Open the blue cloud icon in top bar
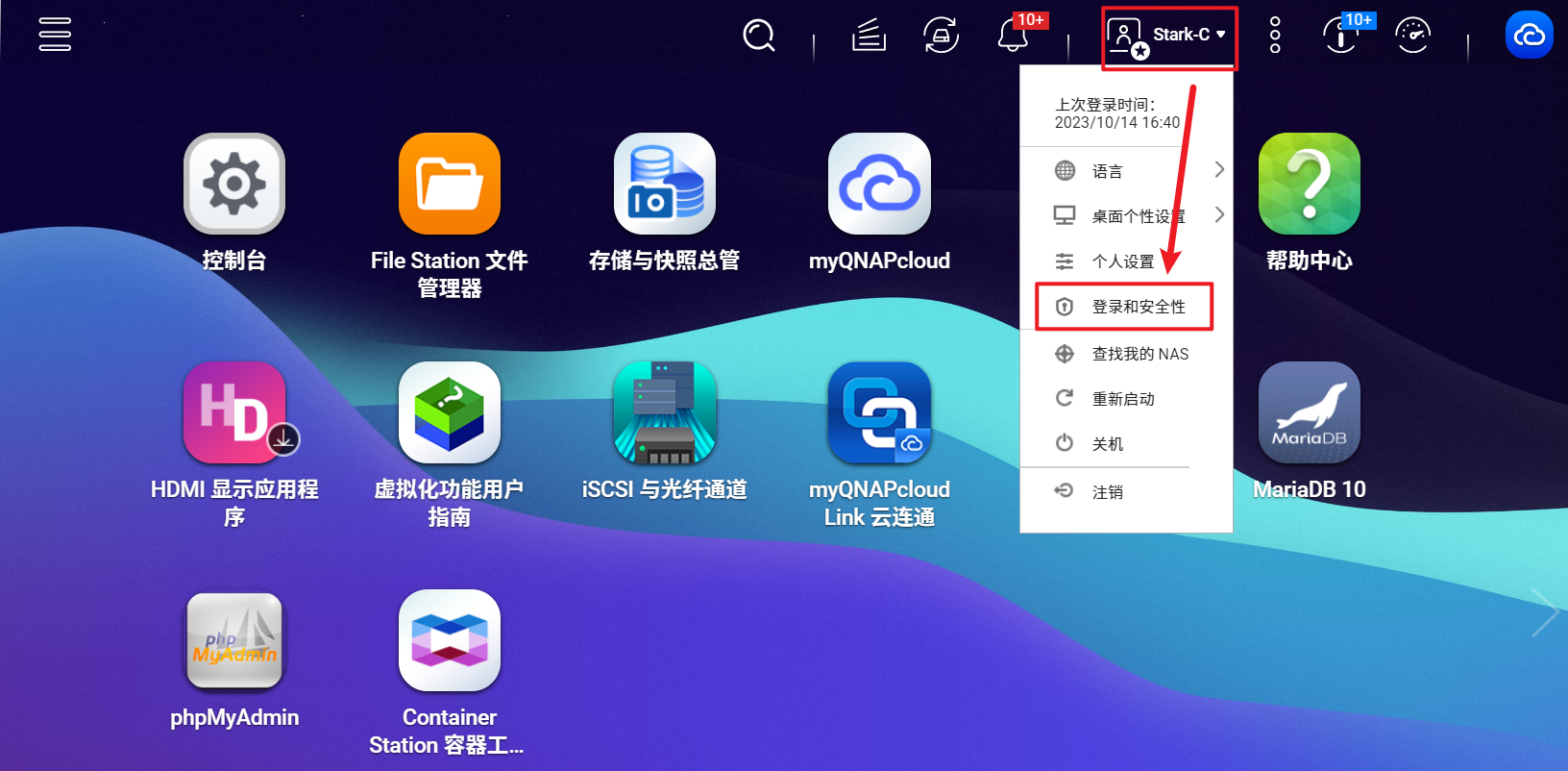1568x771 pixels. pos(1529,36)
